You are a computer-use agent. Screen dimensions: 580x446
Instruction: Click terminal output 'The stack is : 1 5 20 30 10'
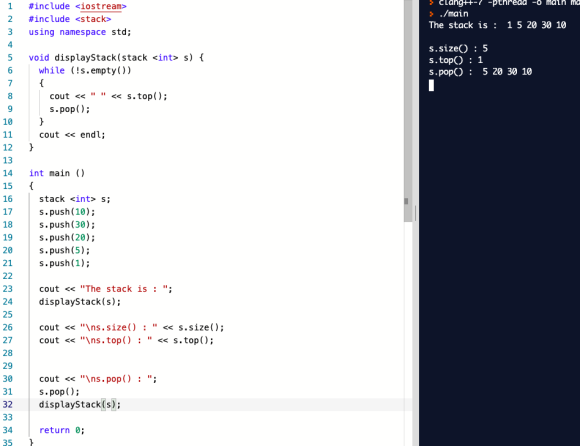tap(498, 25)
